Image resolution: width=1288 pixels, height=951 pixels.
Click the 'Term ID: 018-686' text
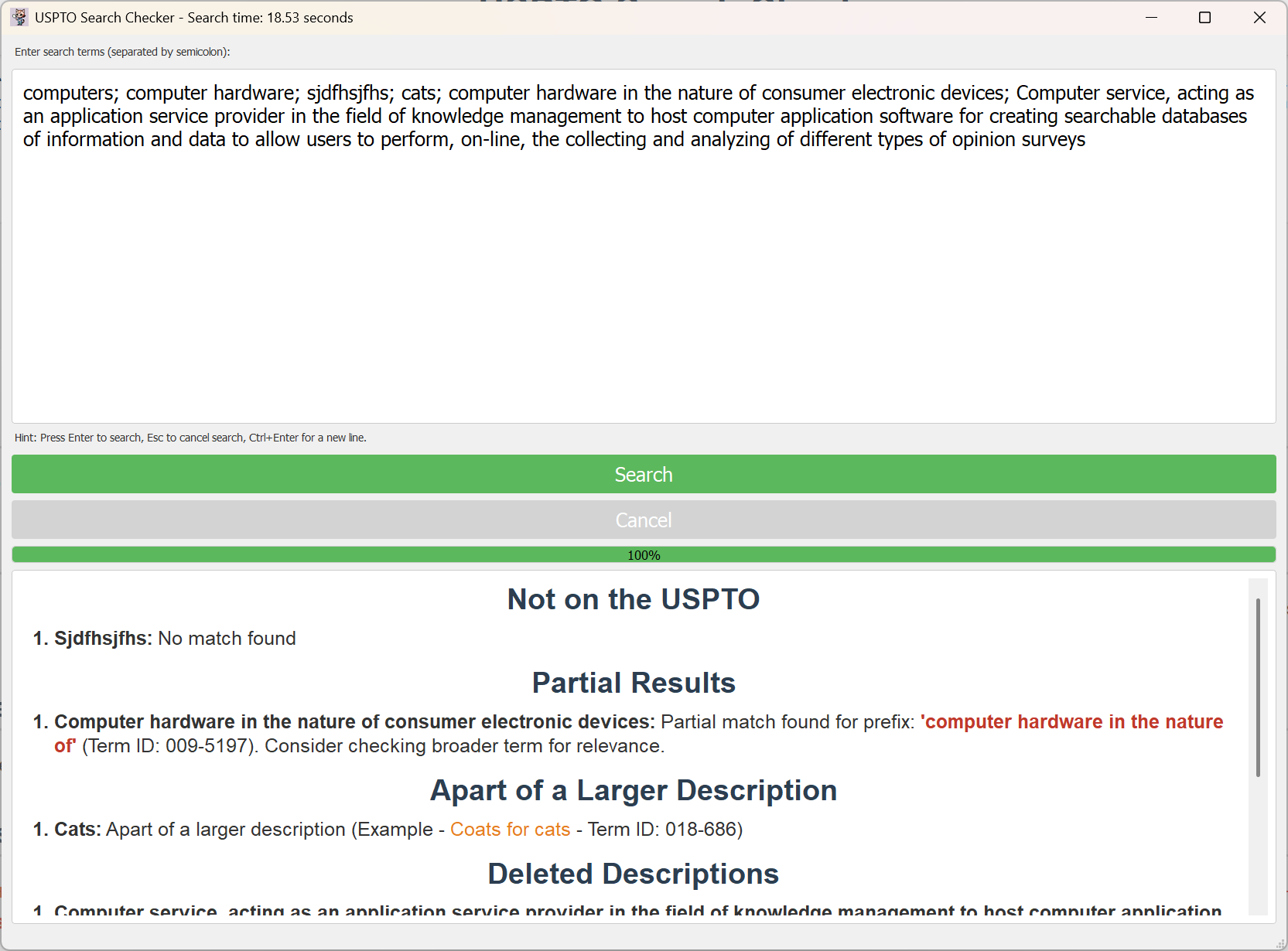tap(662, 829)
